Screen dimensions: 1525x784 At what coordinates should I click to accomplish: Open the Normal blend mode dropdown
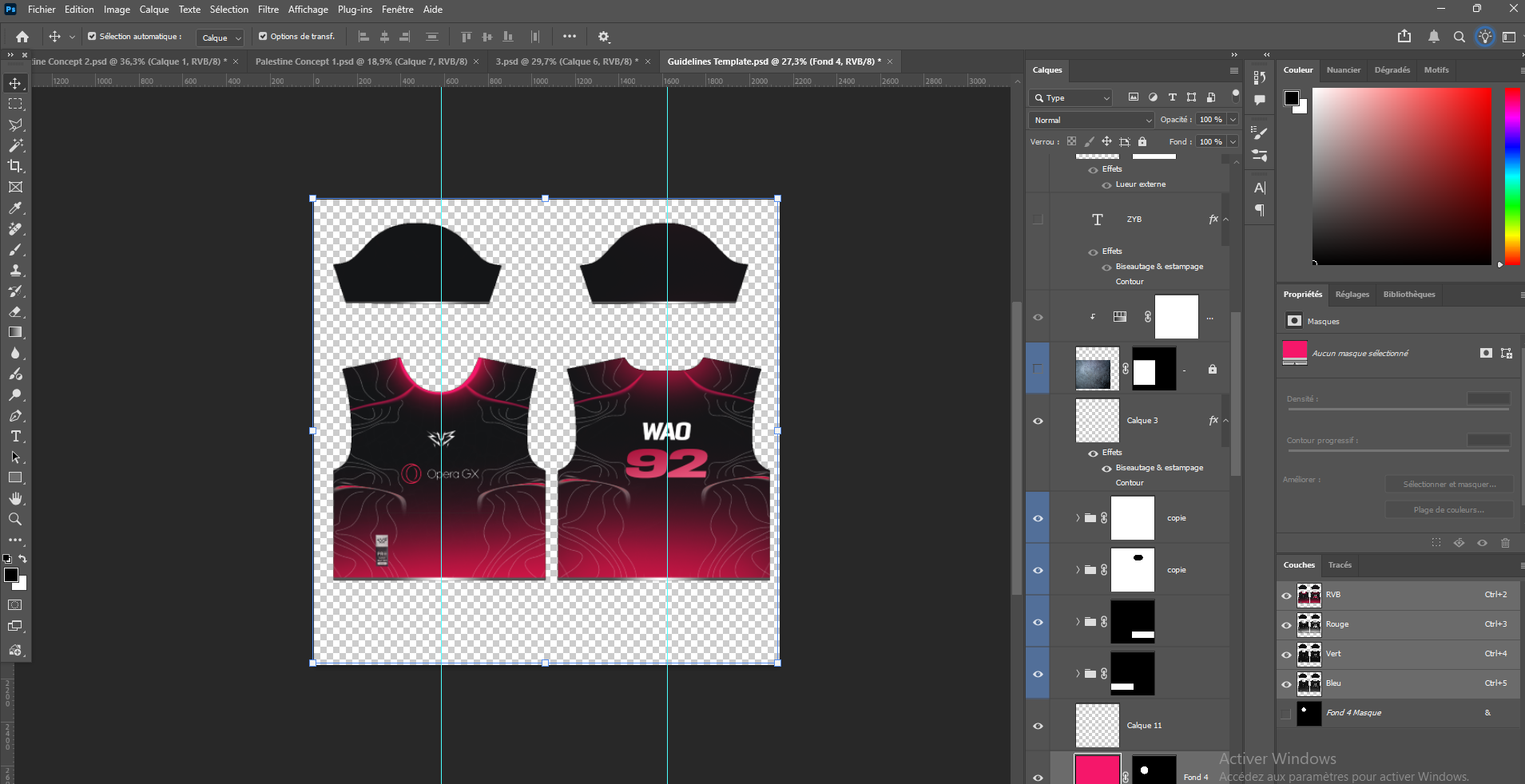coord(1091,120)
